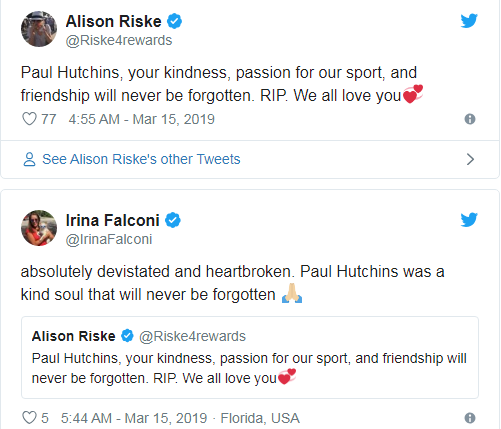Open the info icon on Irina Falconi's tweet
501x429 pixels.
point(470,418)
